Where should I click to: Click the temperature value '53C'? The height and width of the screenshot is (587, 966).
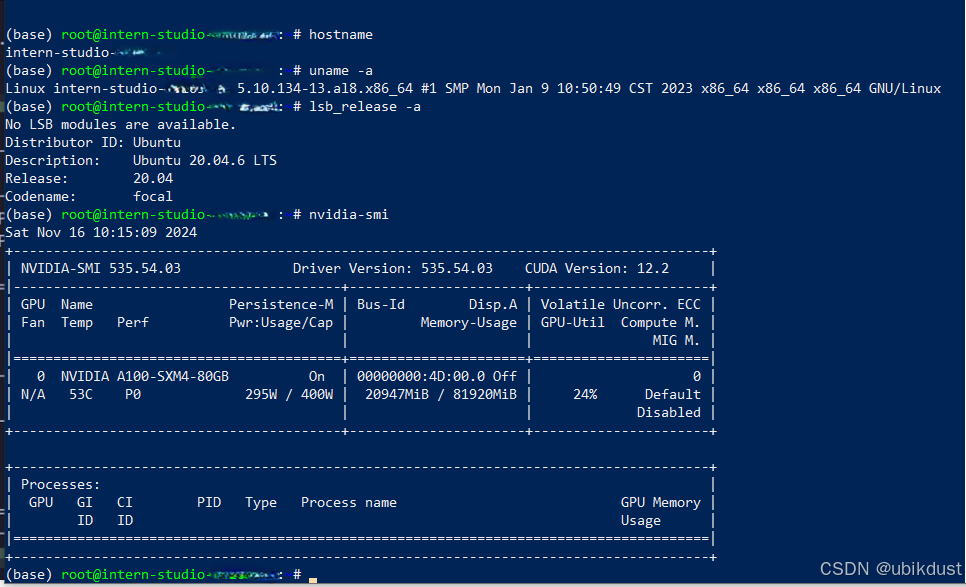tap(81, 394)
